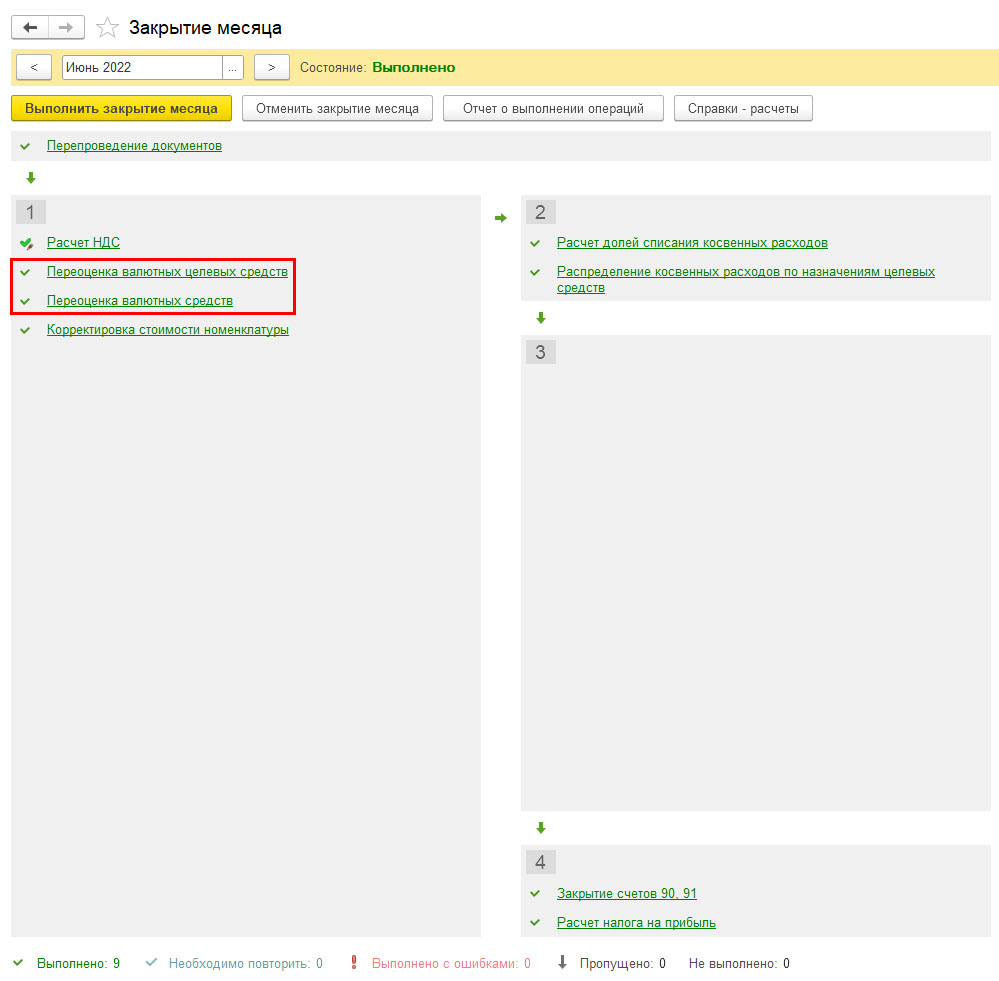The width and height of the screenshot is (999, 981).
Task: Go to previous month period
Action: (x=34, y=67)
